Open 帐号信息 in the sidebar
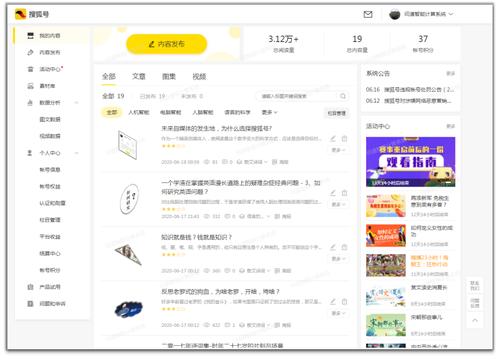 click(x=50, y=170)
